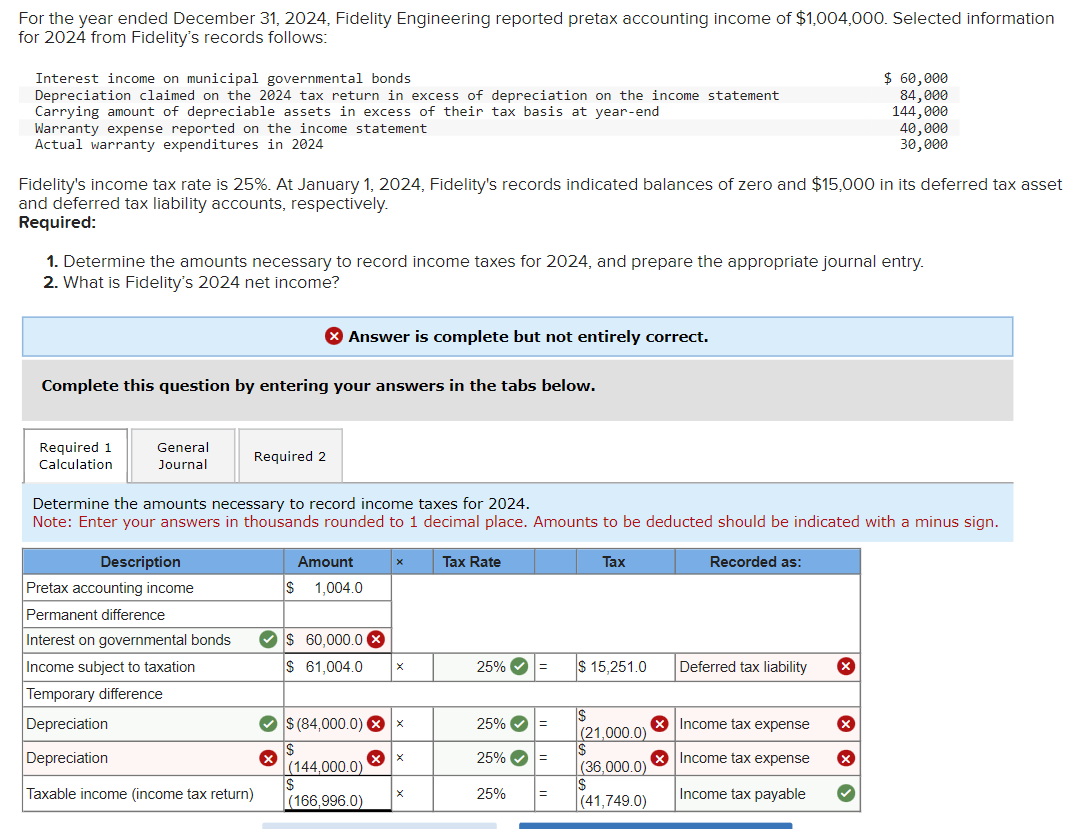The width and height of the screenshot is (1089, 829).
Task: Click green check next to first Depreciation description
Action: tap(268, 724)
